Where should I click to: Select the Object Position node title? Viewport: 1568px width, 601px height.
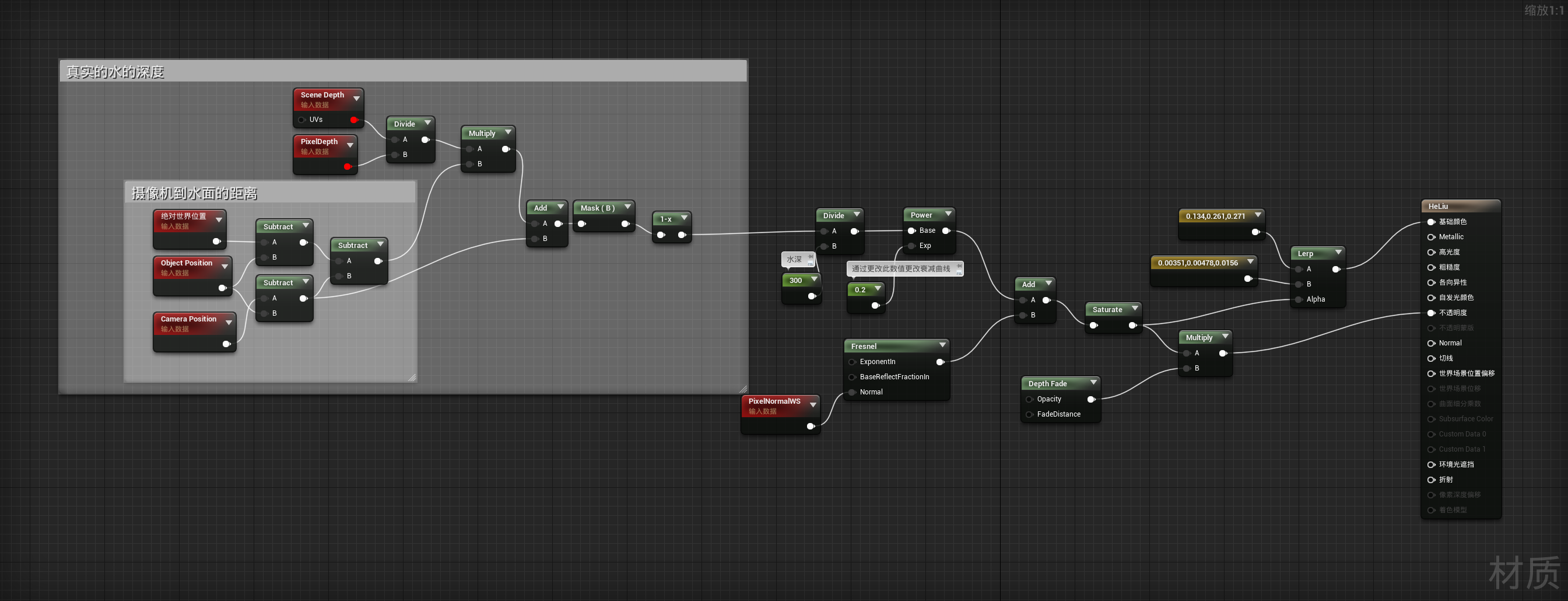point(186,263)
